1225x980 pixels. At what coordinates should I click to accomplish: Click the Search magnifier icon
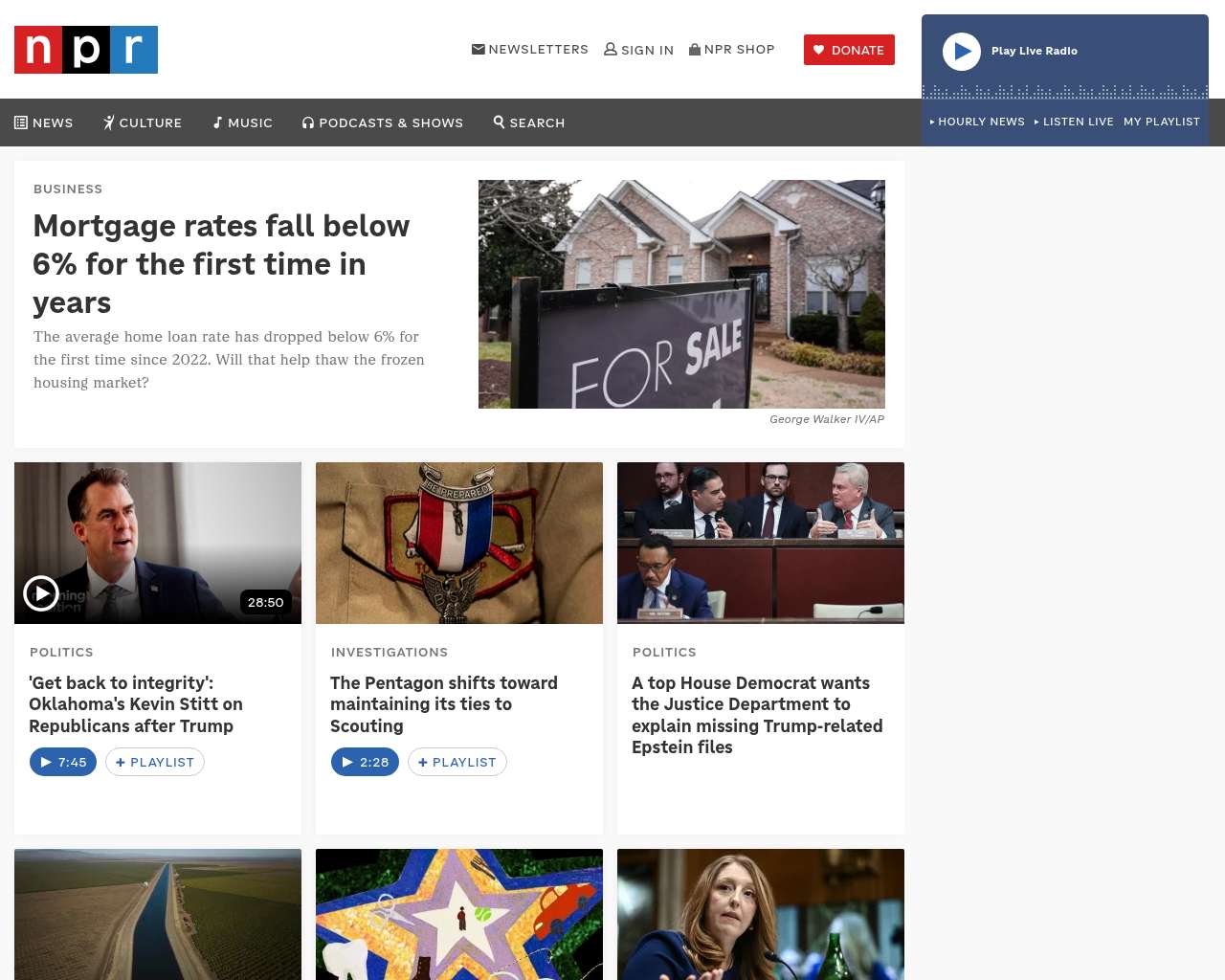click(500, 122)
